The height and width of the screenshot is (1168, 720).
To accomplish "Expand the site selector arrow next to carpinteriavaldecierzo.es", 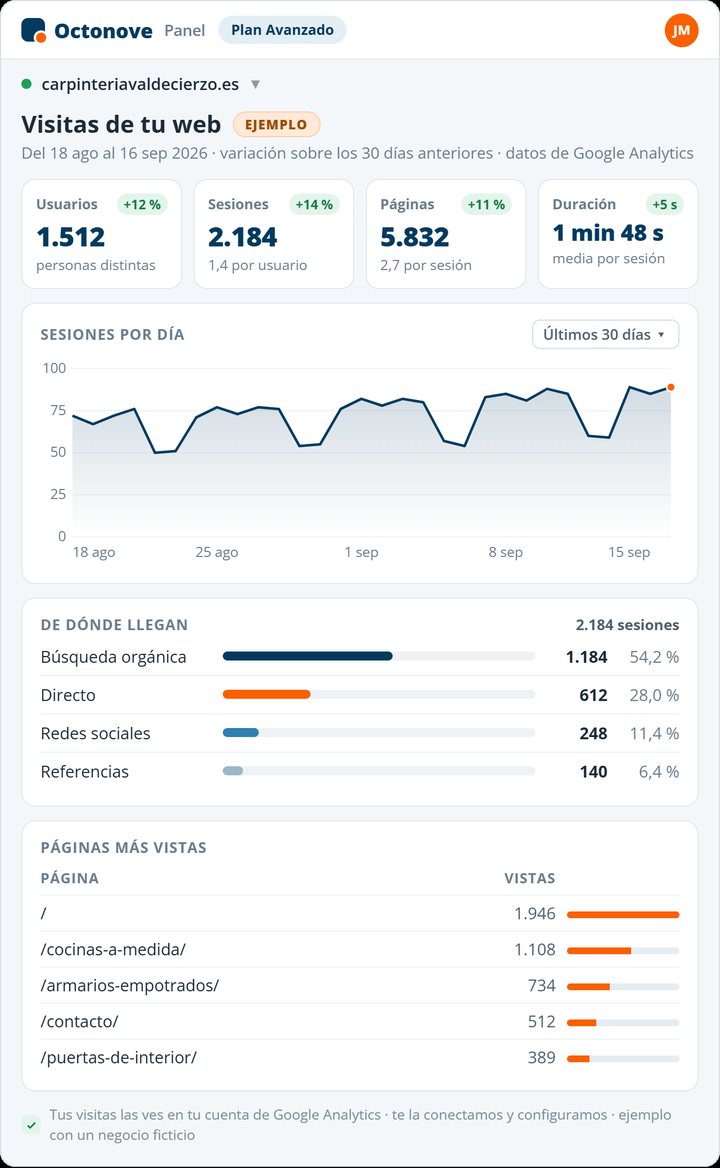I will click(x=255, y=84).
